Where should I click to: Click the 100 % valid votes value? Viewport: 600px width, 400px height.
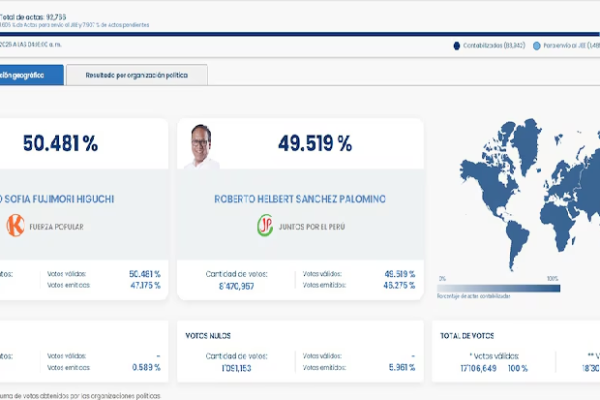pyautogui.click(x=518, y=368)
